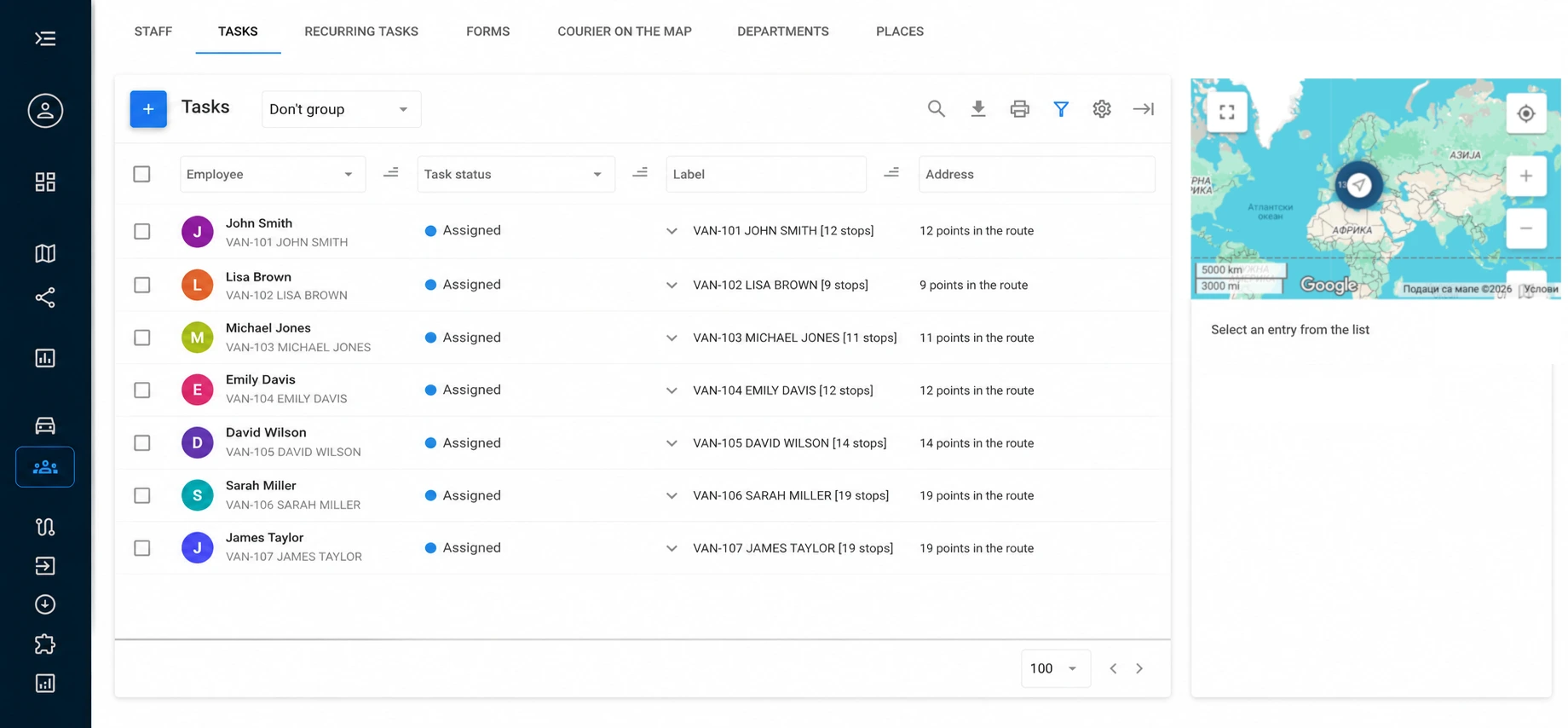Click the courier marker on the map
The height and width of the screenshot is (728, 1568).
1358,184
